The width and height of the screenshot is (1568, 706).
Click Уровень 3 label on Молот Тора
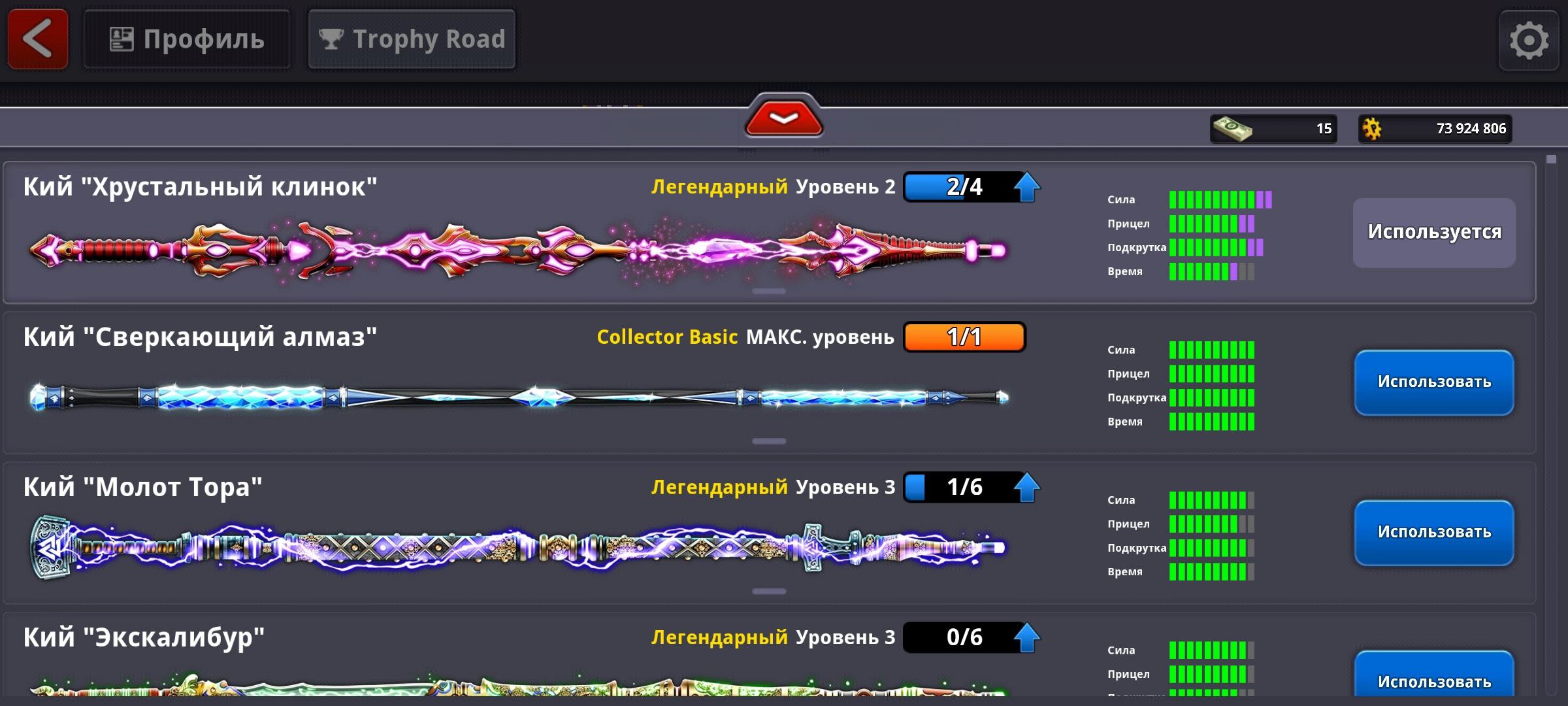(845, 488)
